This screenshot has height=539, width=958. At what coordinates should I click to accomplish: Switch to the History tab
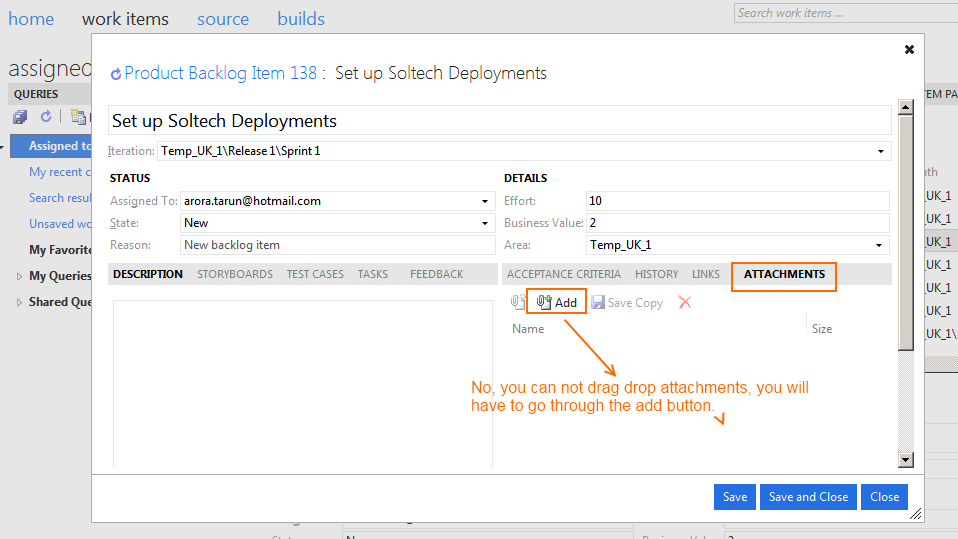(x=656, y=274)
